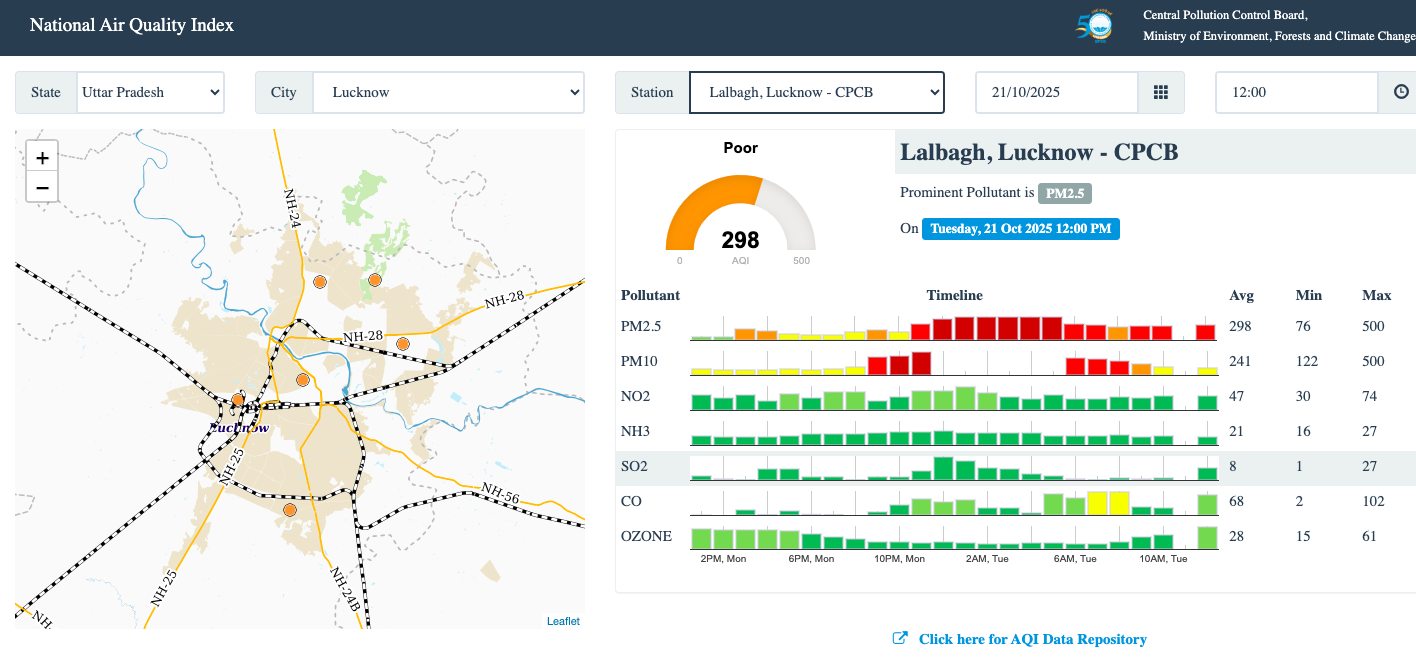The image size is (1416, 665).
Task: Zoom in on the Lucknow map
Action: [42, 158]
